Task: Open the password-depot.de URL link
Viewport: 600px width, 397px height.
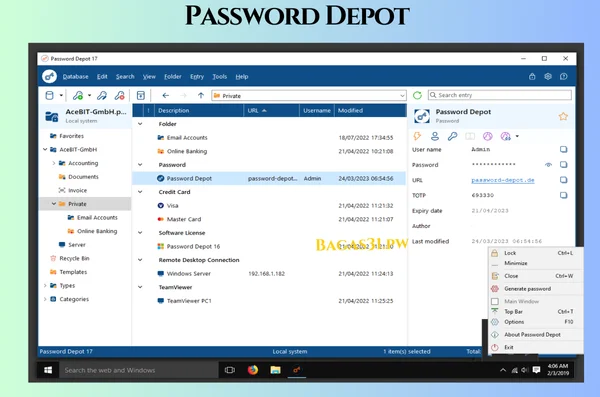Action: point(503,180)
